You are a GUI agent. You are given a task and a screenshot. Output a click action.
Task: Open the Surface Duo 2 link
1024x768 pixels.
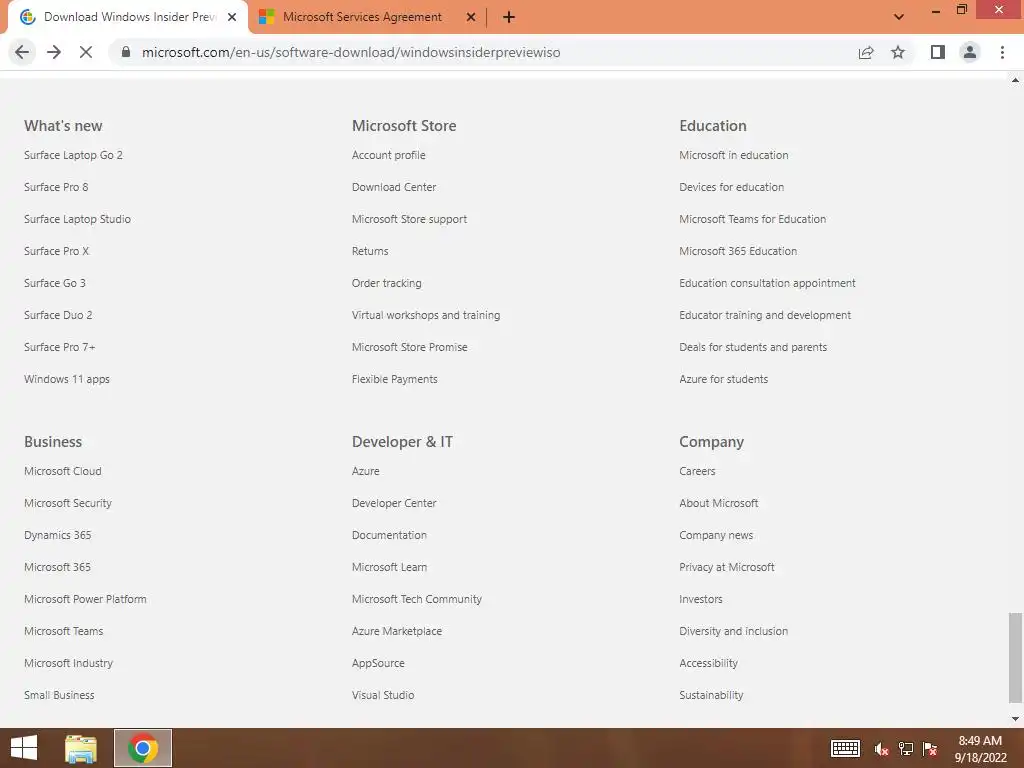pyautogui.click(x=58, y=315)
